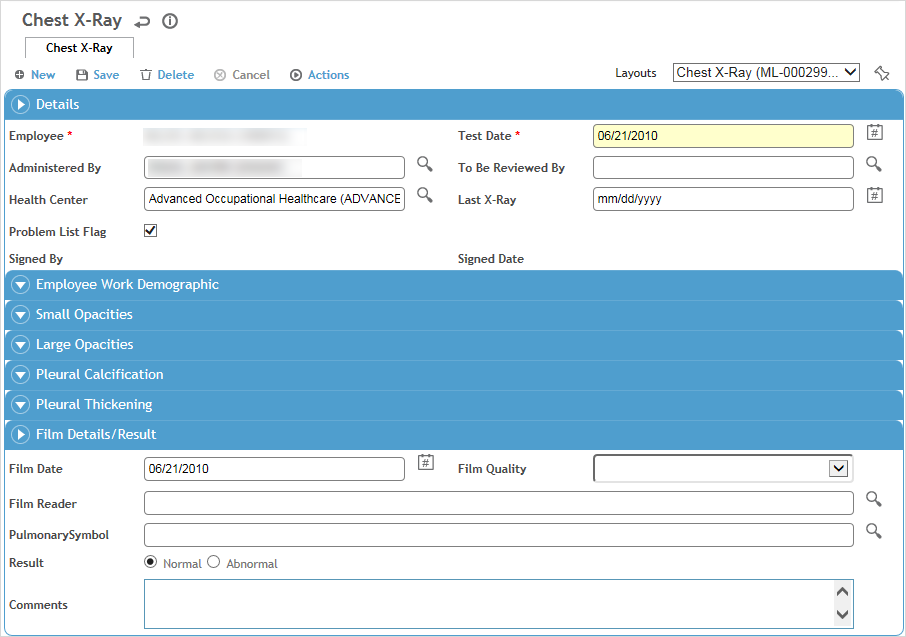Save the Chest X-Ray record
906x637 pixels.
pos(98,75)
